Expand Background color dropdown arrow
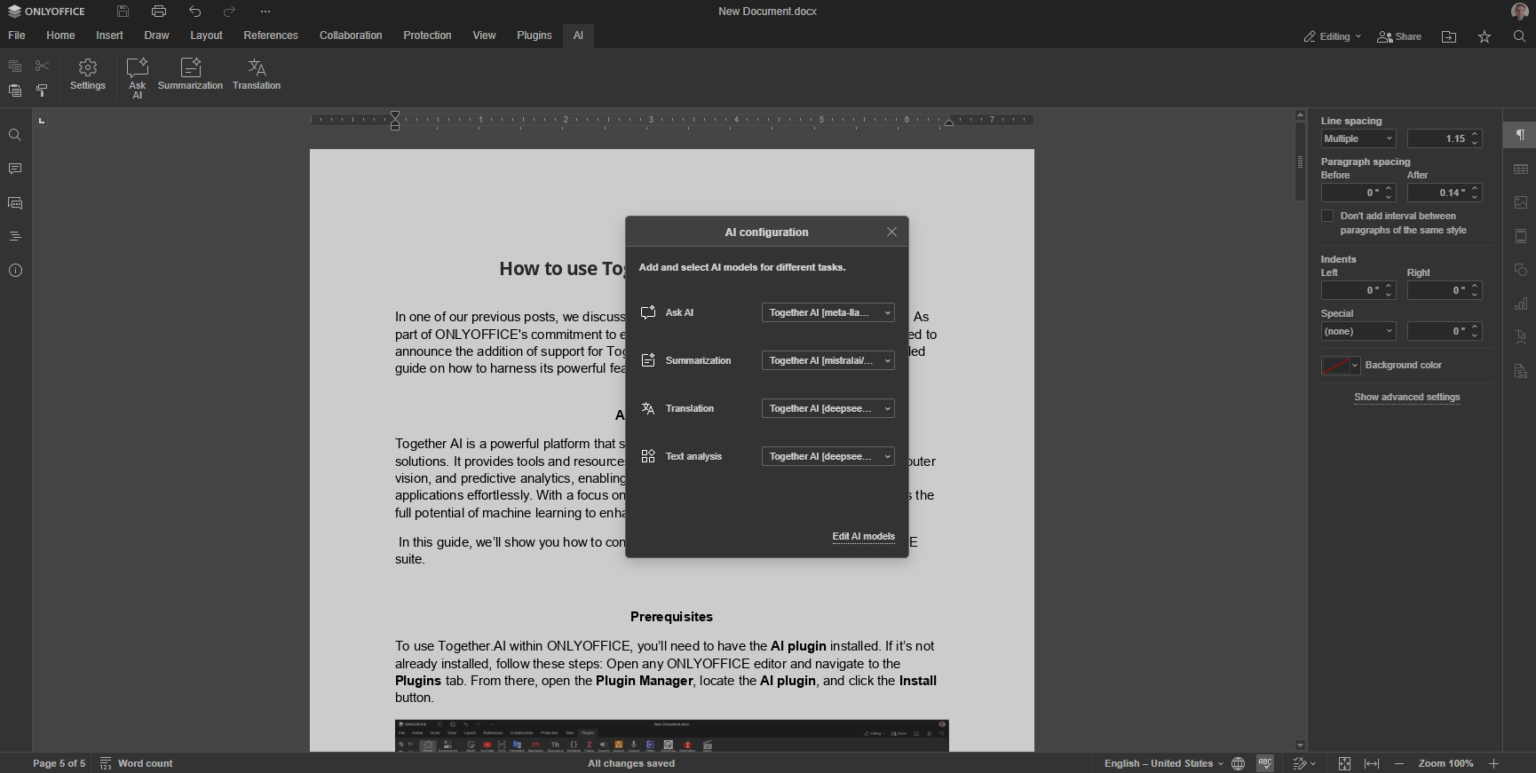 [x=1355, y=365]
